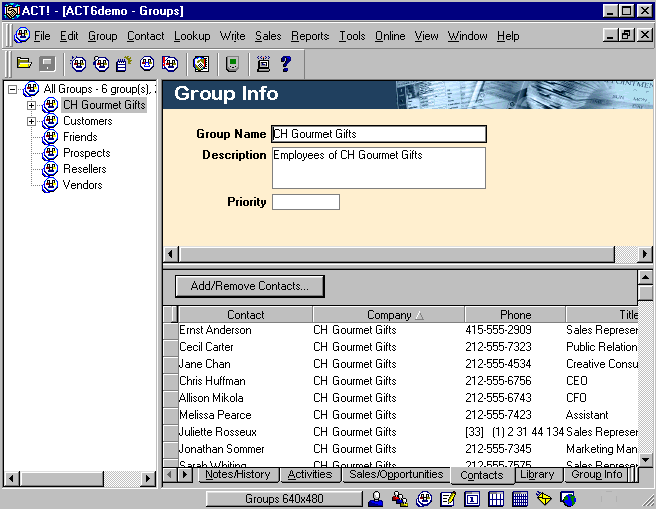
Task: Open the Sales menu
Action: pyautogui.click(x=268, y=36)
